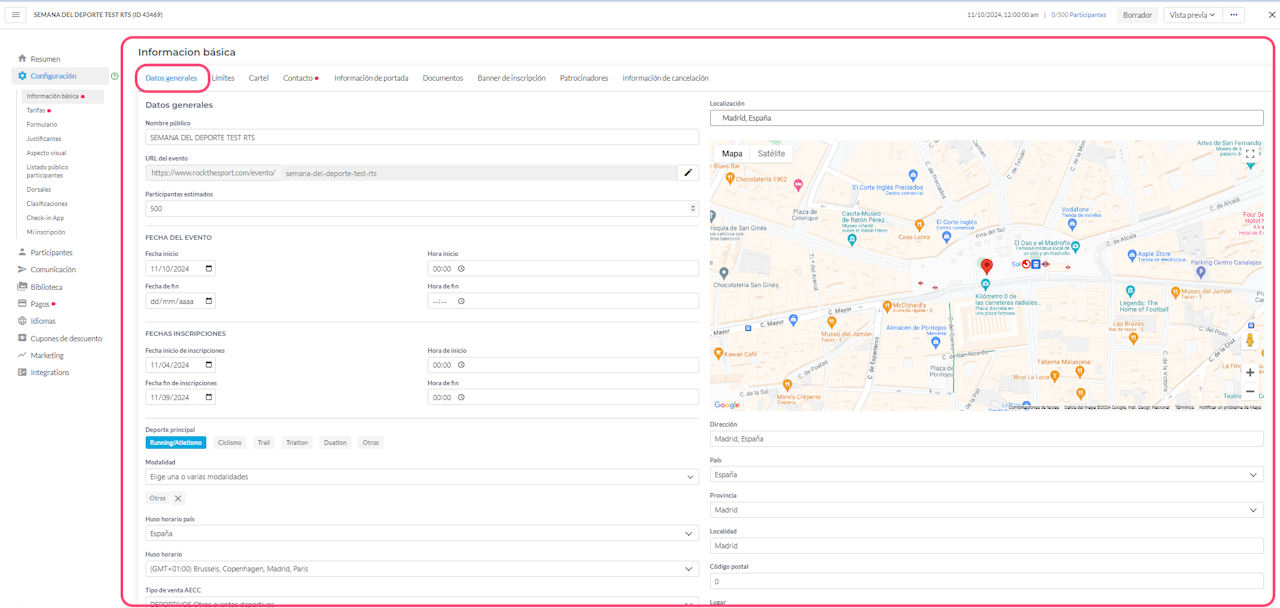Screen dimensions: 1280x608
Task: Open the hamburger menu icon
Action: point(16,15)
